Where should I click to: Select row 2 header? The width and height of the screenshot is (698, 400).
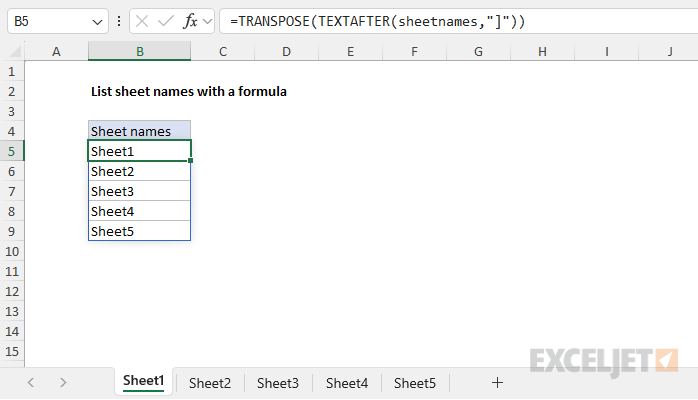[x=12, y=92]
